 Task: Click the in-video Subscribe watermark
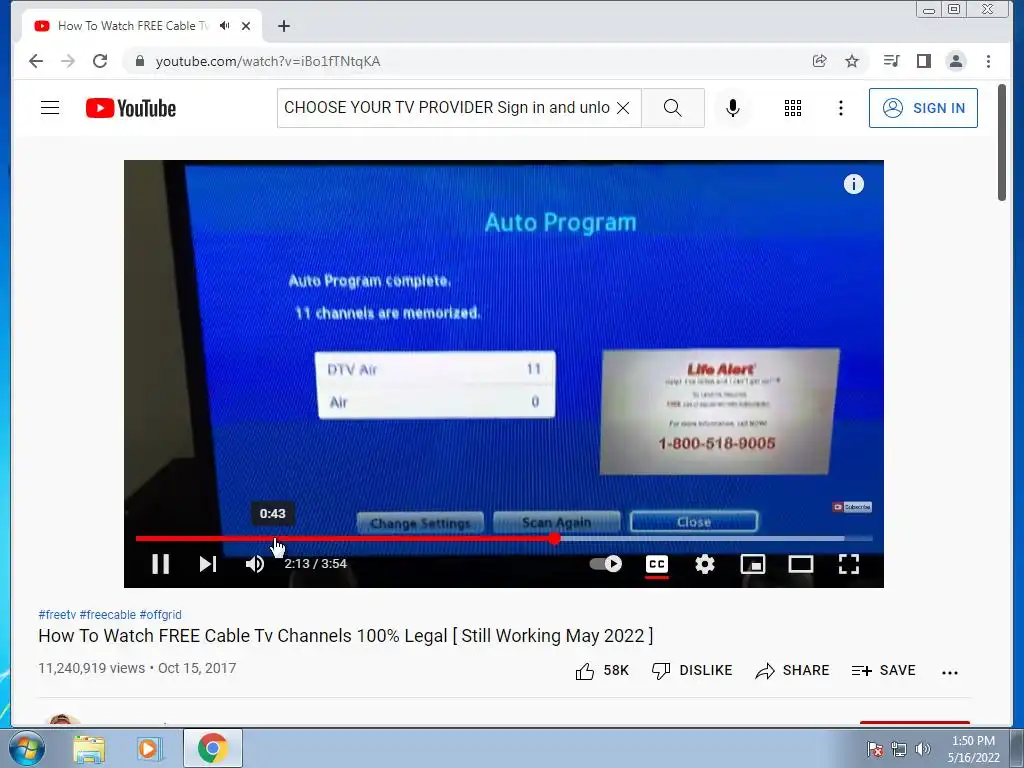pos(852,507)
